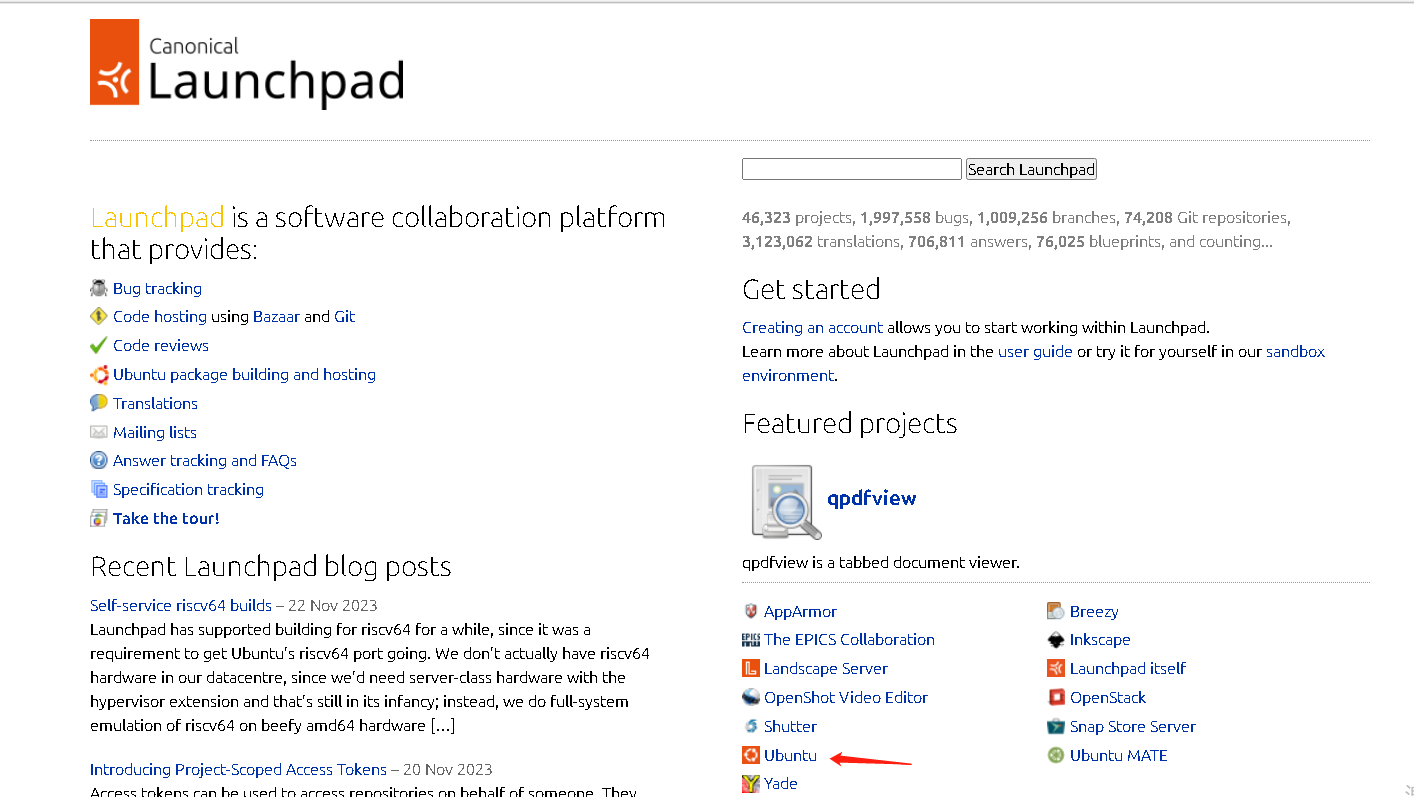Viewport: 1414px width, 797px height.
Task: Click the Bug tracking bug icon
Action: coord(98,288)
